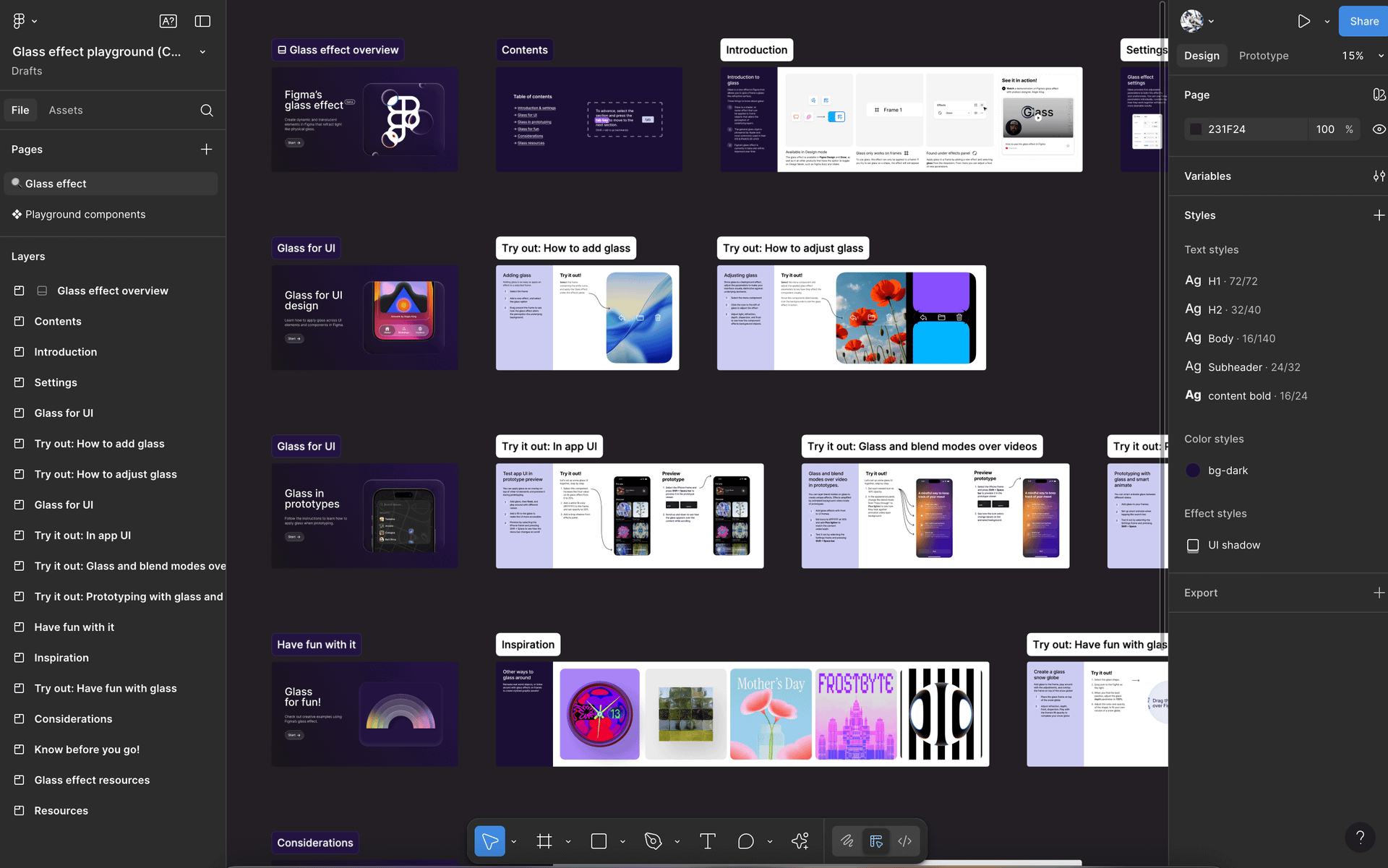Click the search icon in the File panel
Viewport: 1388px width, 868px height.
coord(207,111)
